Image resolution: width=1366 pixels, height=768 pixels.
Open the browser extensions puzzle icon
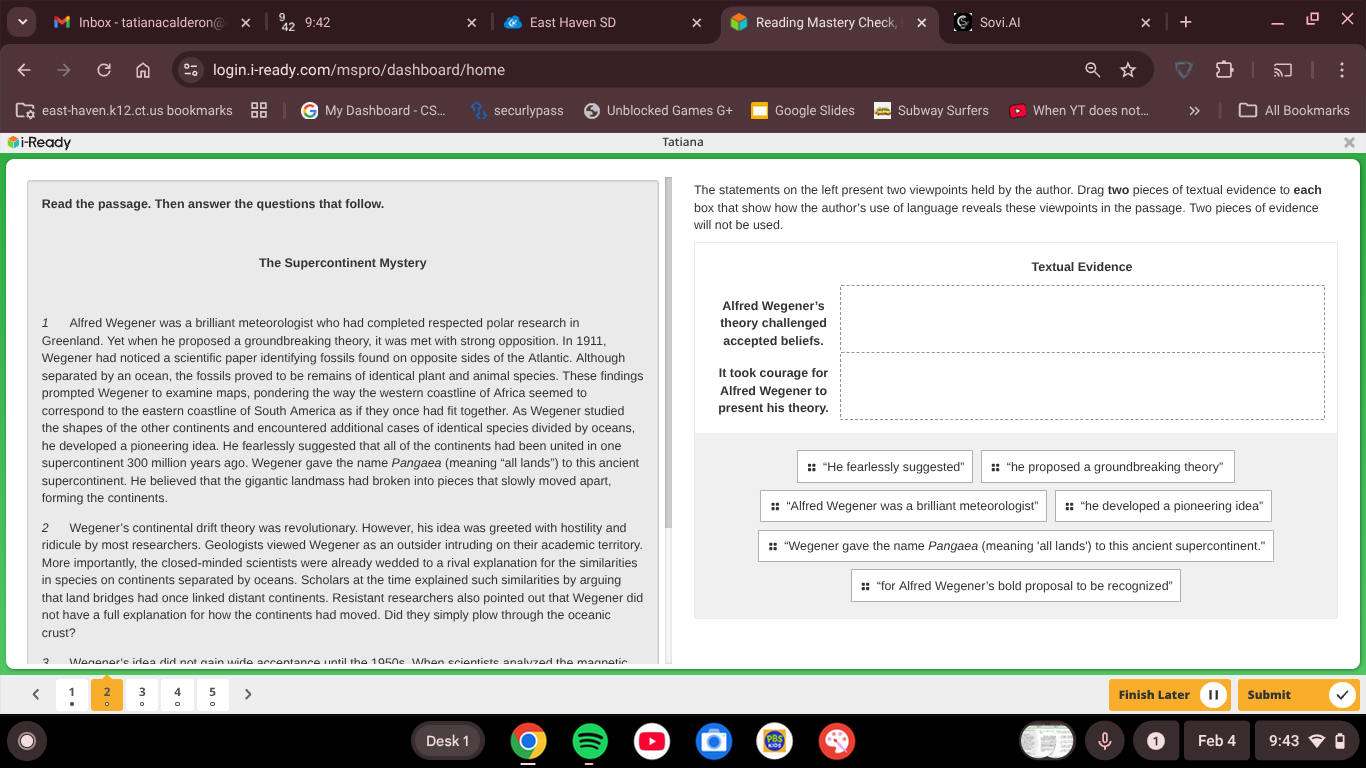click(1224, 70)
